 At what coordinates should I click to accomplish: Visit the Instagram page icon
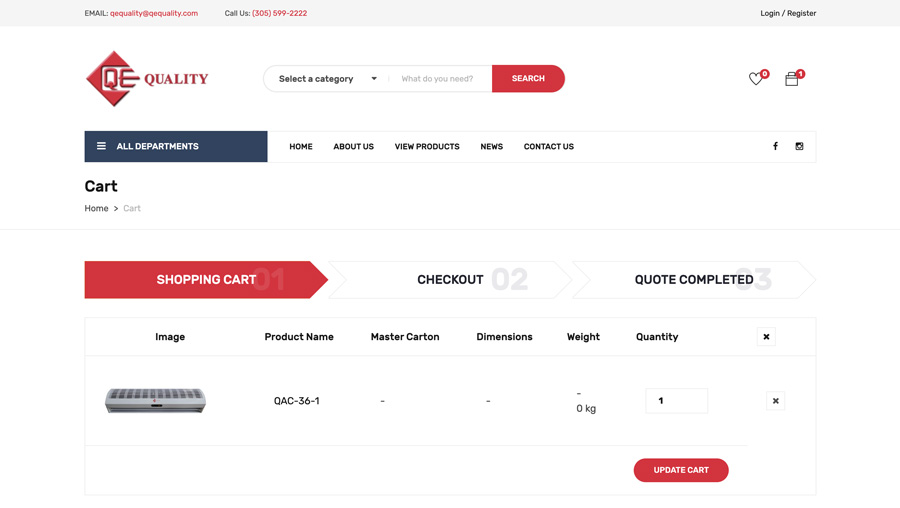(x=799, y=147)
